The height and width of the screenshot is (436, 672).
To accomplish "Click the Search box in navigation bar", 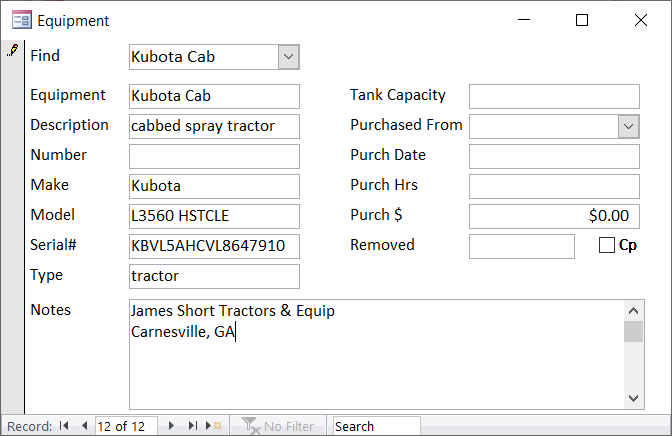I will (x=376, y=426).
